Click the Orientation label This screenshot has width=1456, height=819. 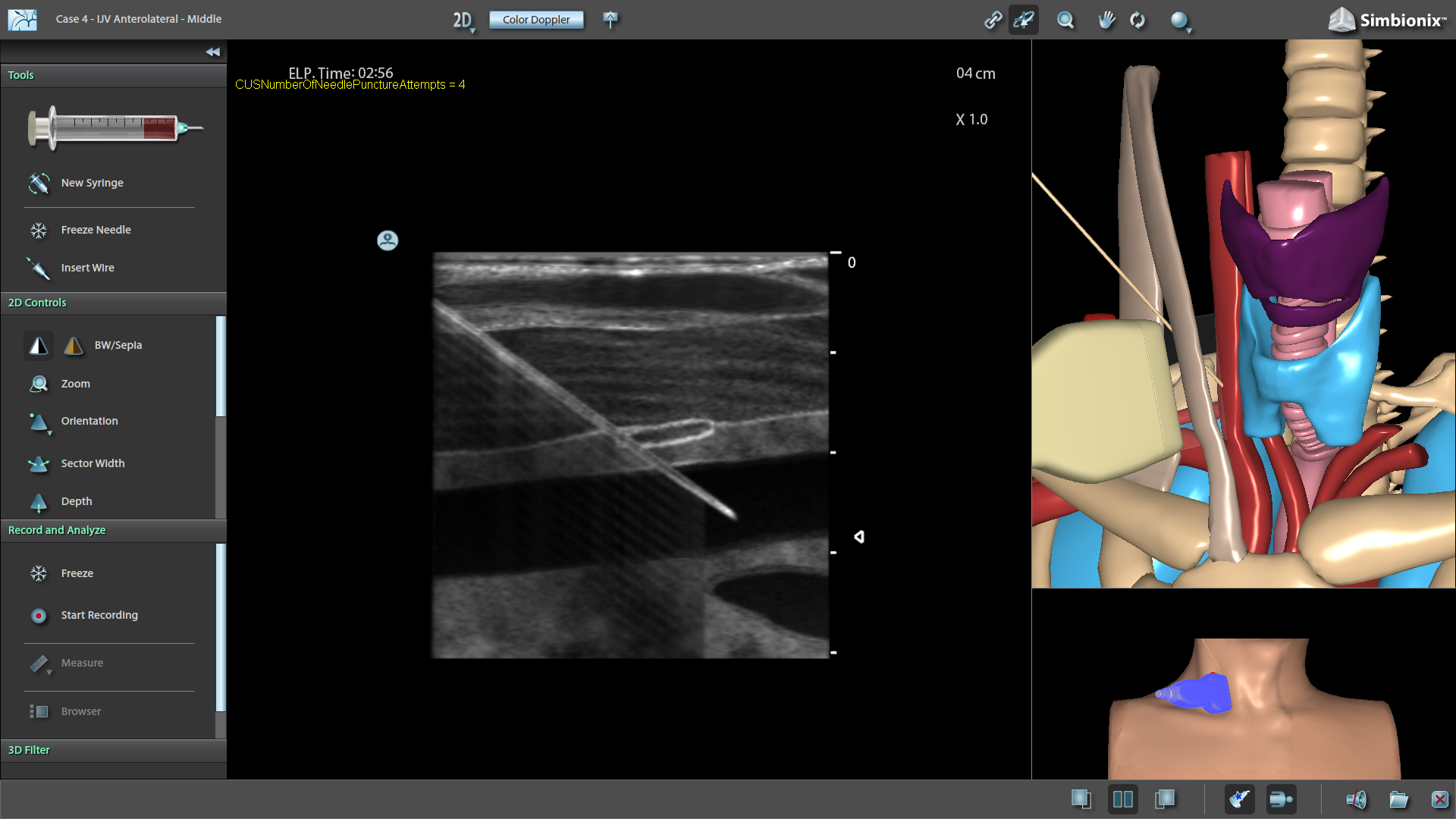coord(89,421)
